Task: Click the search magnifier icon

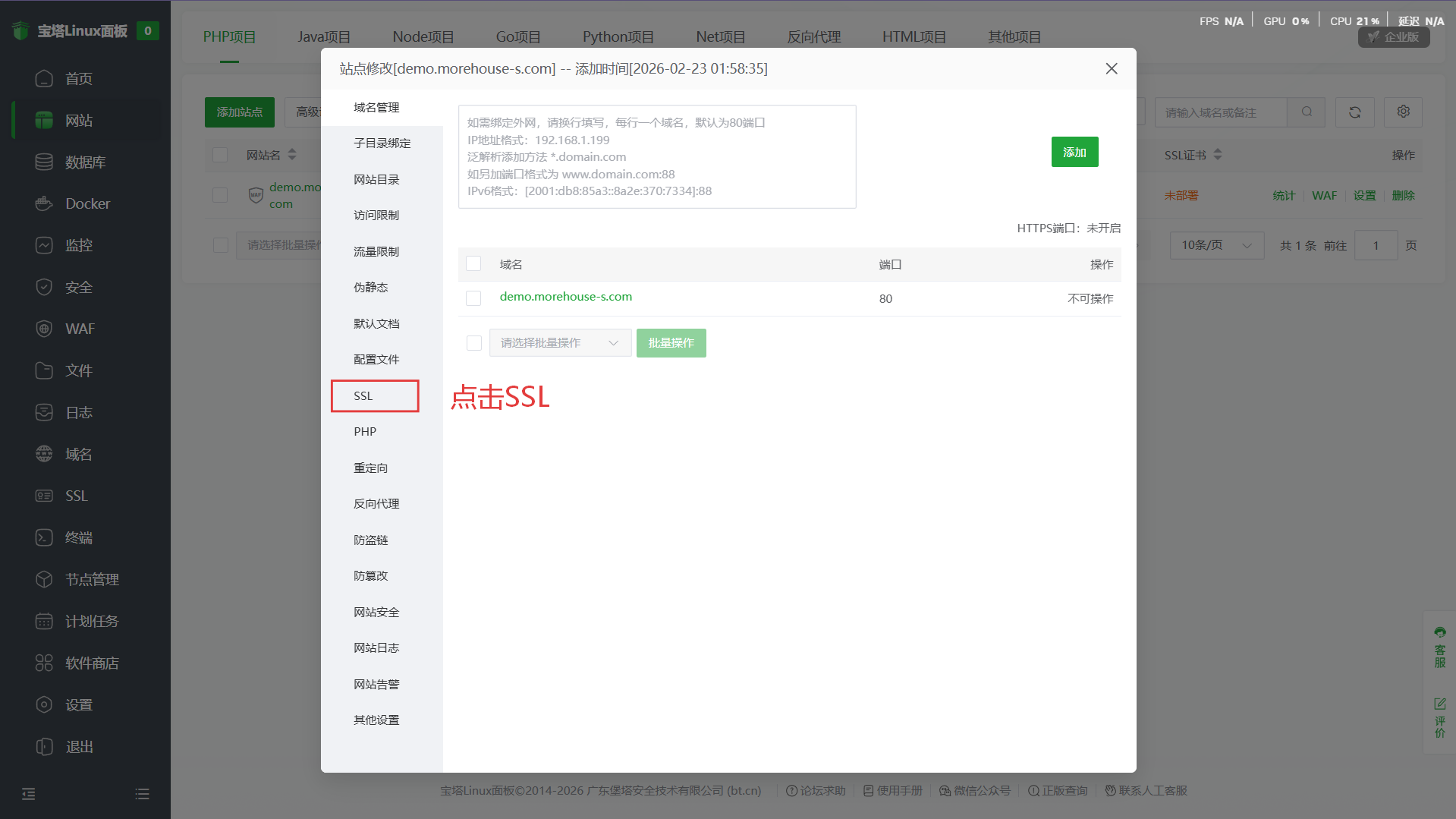Action: (1307, 112)
